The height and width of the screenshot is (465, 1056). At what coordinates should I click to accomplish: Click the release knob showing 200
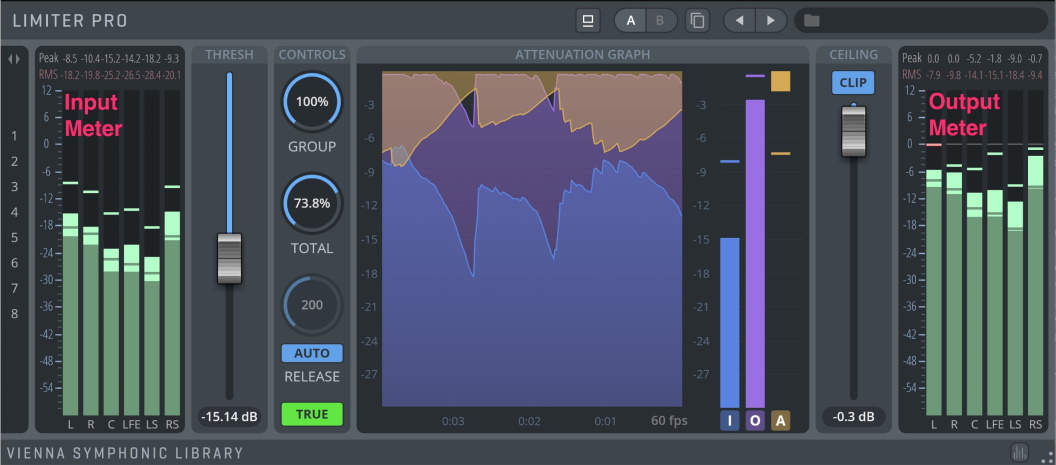pos(312,305)
